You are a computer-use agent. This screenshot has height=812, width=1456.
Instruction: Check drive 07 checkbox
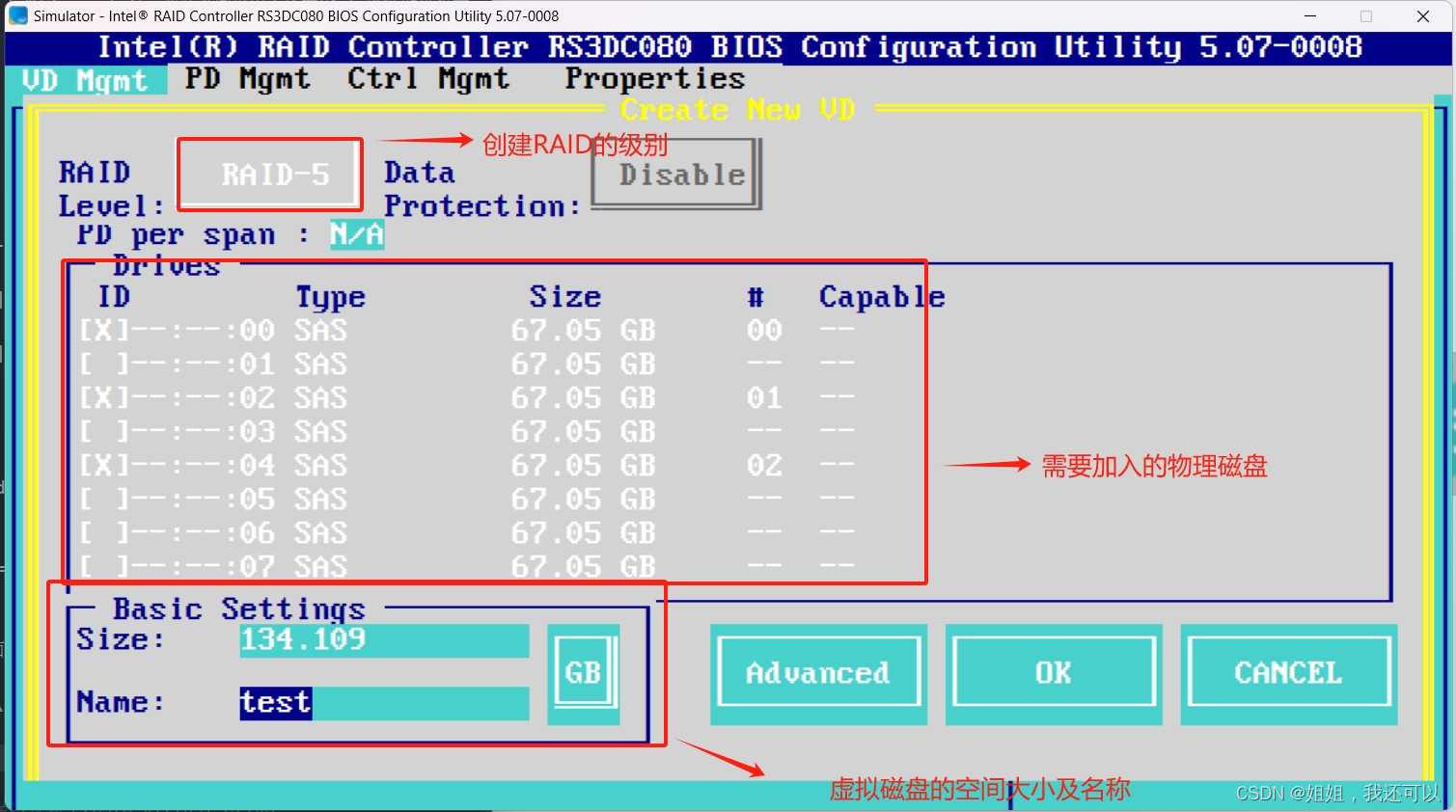[103, 566]
